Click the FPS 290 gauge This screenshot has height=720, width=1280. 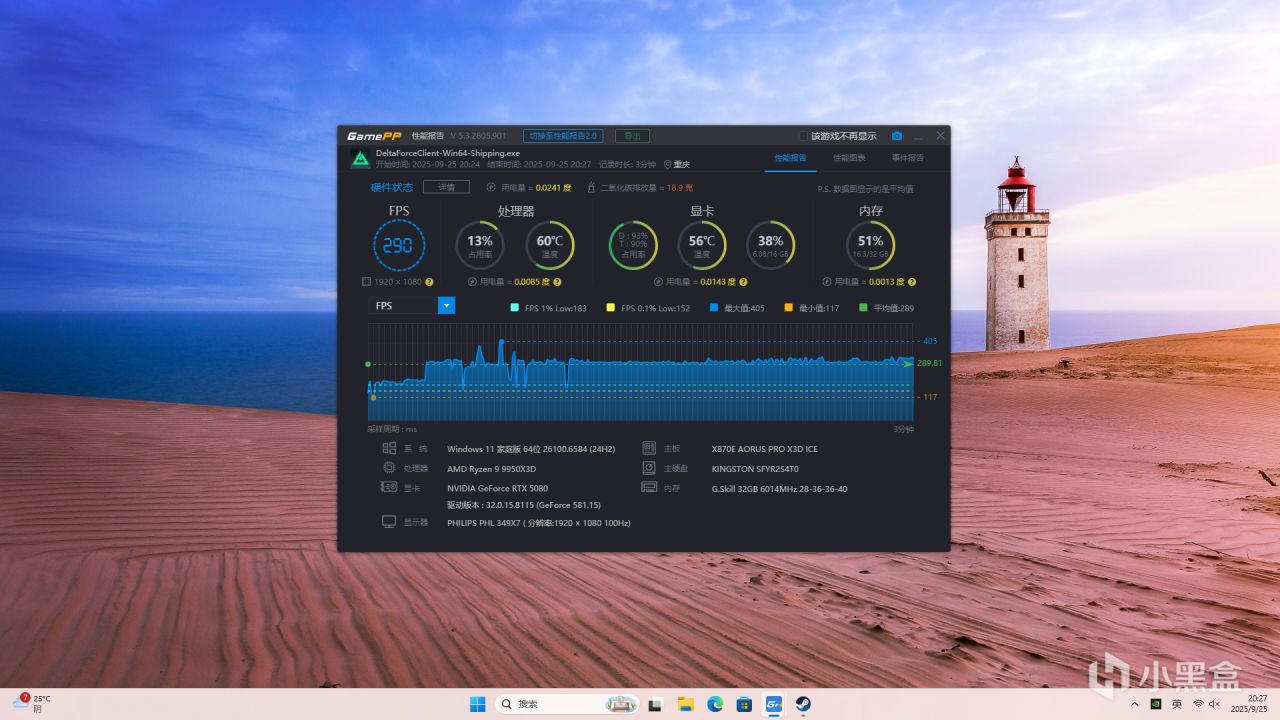[x=399, y=245]
